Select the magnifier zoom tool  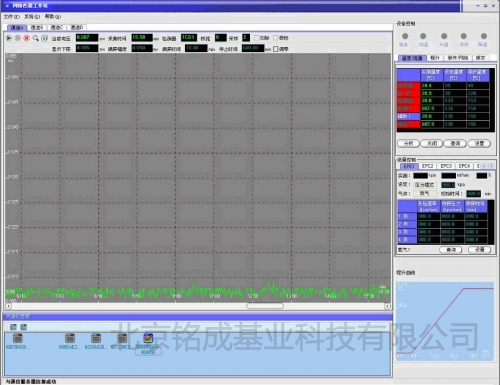point(35,38)
